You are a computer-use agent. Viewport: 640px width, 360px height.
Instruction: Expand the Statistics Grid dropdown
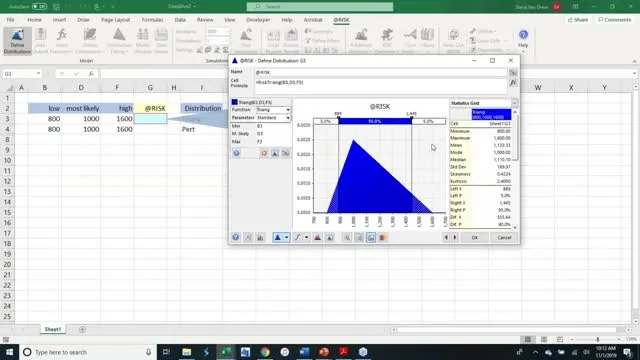pos(514,103)
